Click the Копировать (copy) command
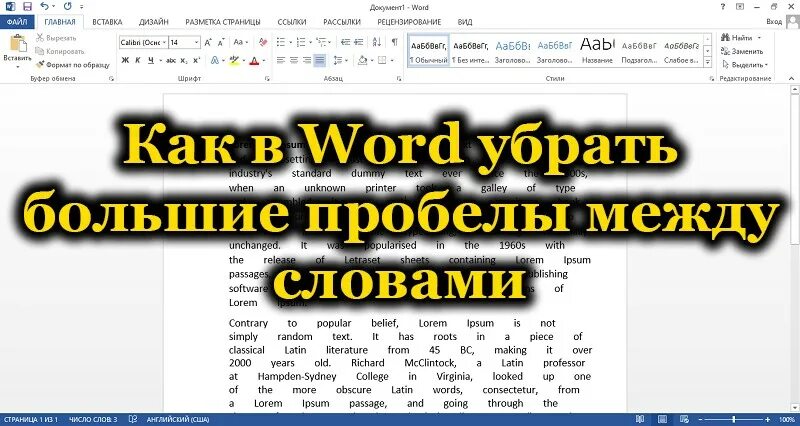Screen dimensions: 800x426 coord(60,52)
